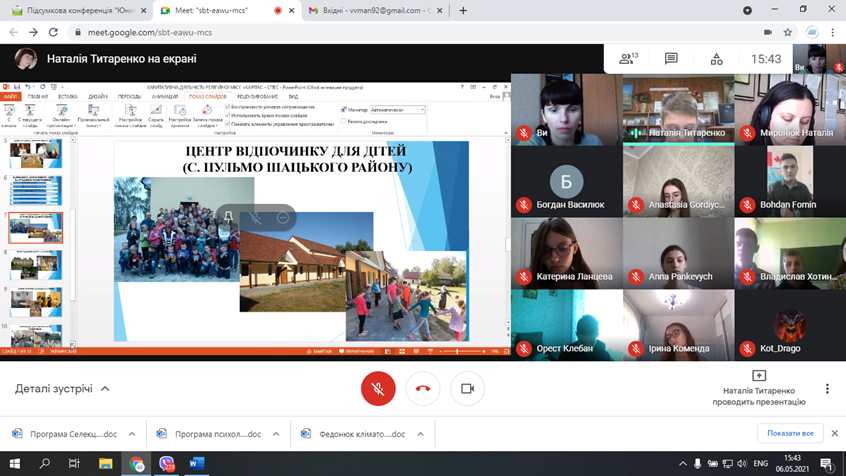Click the Показати все button
The width and height of the screenshot is (846, 476).
pos(792,433)
